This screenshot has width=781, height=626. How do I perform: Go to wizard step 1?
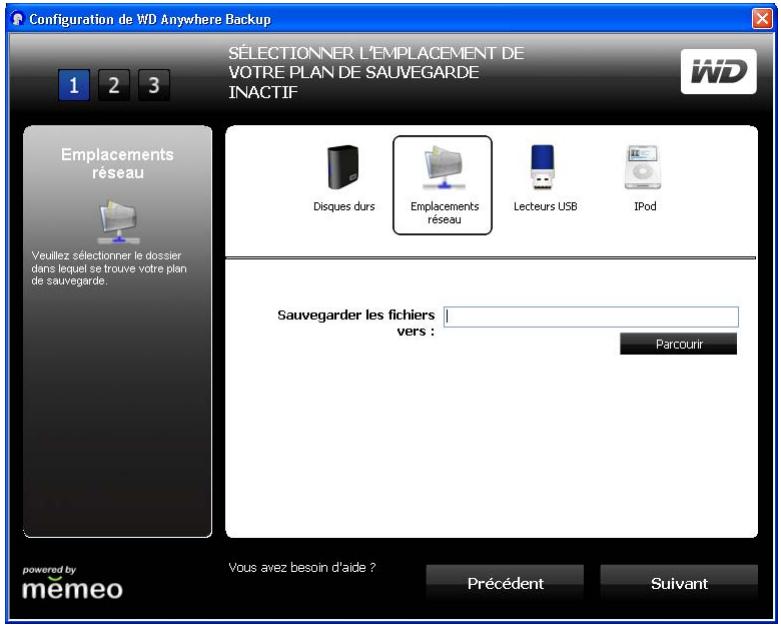[74, 85]
